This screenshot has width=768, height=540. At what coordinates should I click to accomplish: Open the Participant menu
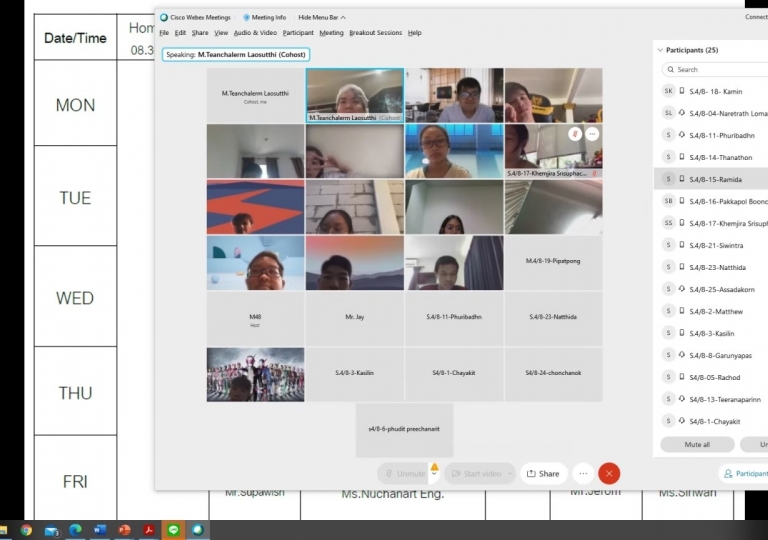point(298,33)
